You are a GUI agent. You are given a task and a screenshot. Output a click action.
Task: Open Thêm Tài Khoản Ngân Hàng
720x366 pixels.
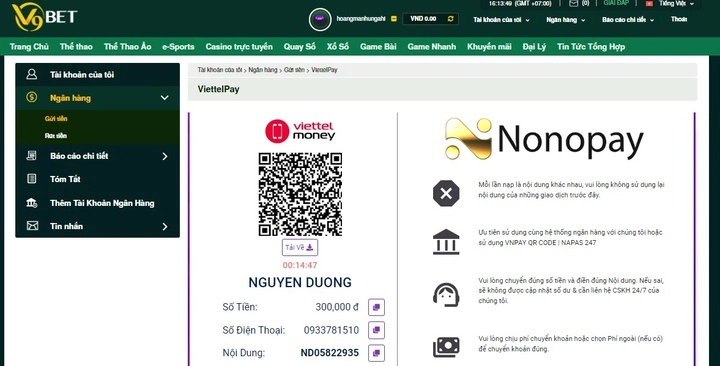(x=102, y=203)
